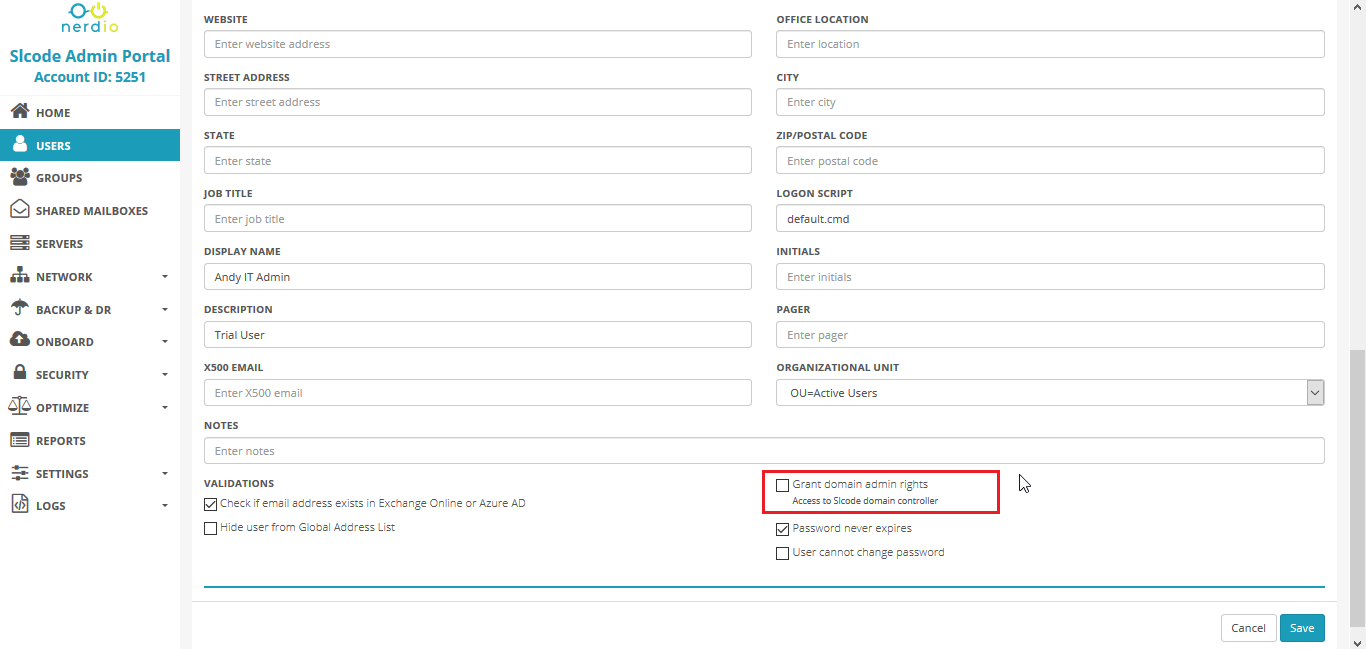Open REPORTS section
1366x649 pixels.
pyautogui.click(x=90, y=441)
